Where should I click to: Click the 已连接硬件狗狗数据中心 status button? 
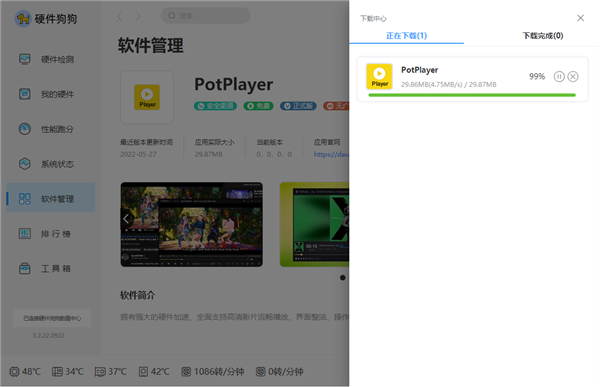pos(52,318)
